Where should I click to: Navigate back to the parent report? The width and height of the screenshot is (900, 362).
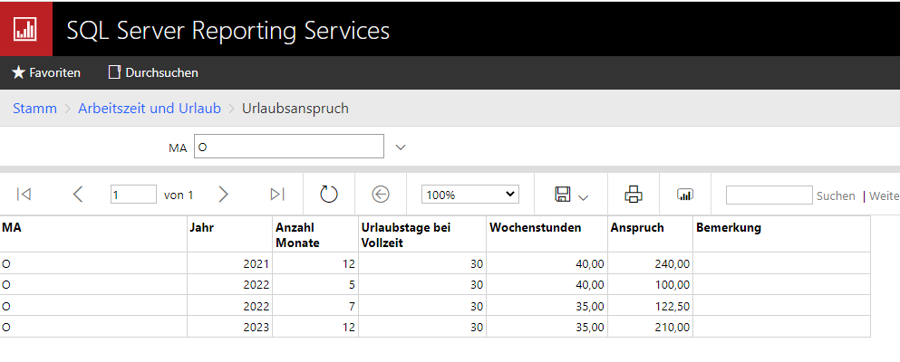point(381,195)
